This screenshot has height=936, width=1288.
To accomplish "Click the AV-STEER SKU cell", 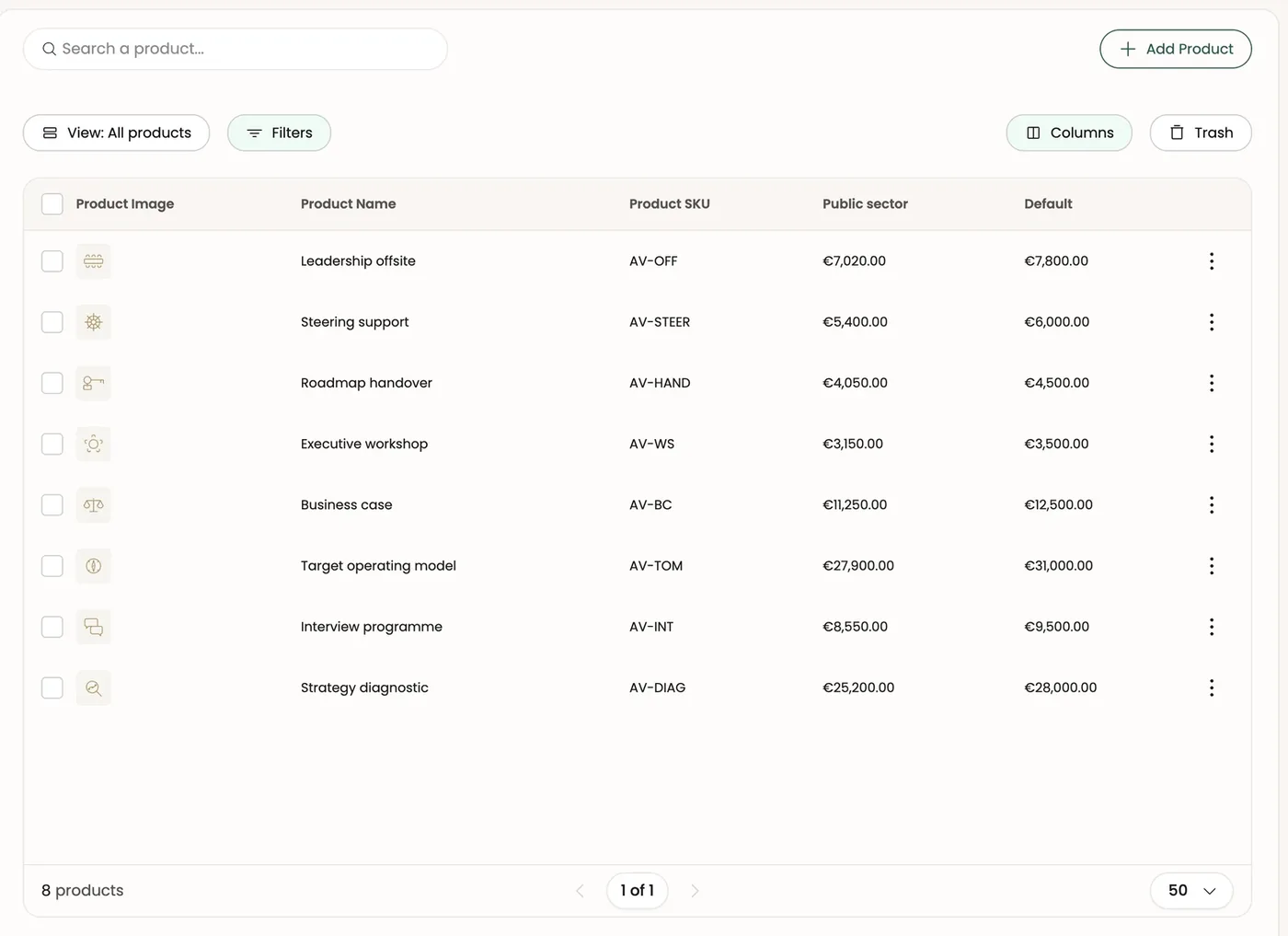I will tap(660, 322).
